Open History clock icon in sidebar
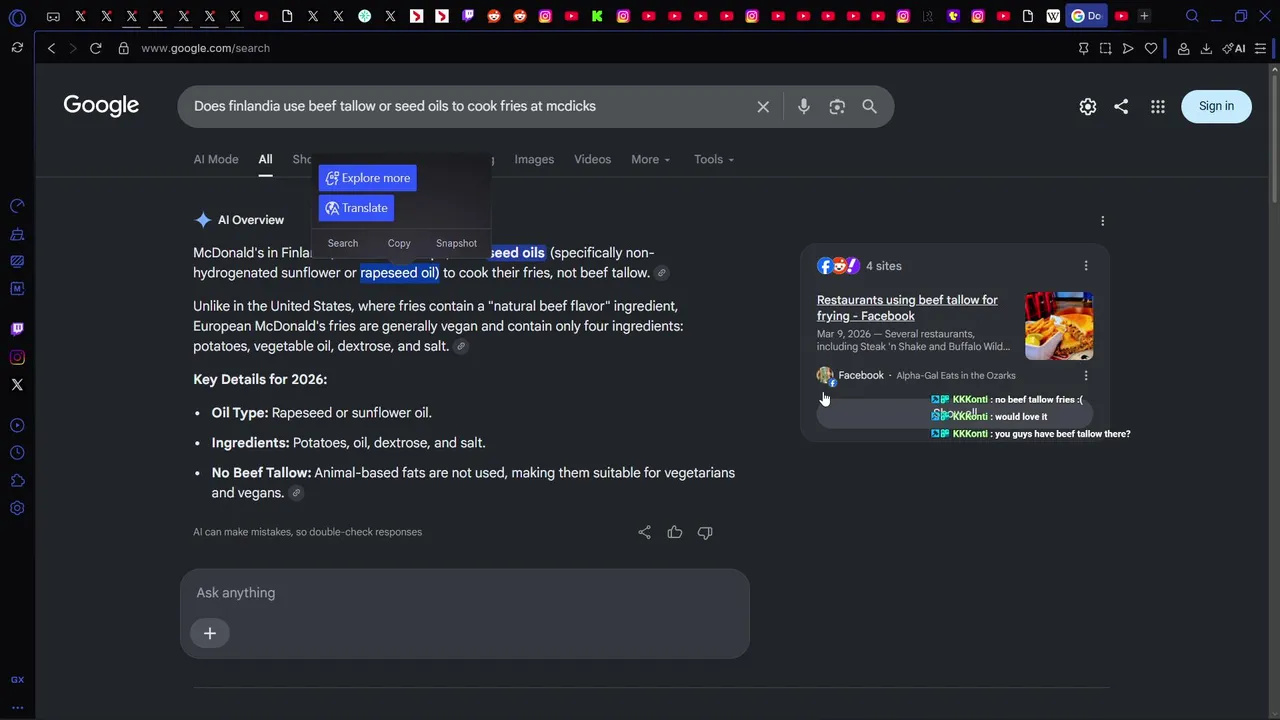Viewport: 1280px width, 720px height. click(17, 453)
